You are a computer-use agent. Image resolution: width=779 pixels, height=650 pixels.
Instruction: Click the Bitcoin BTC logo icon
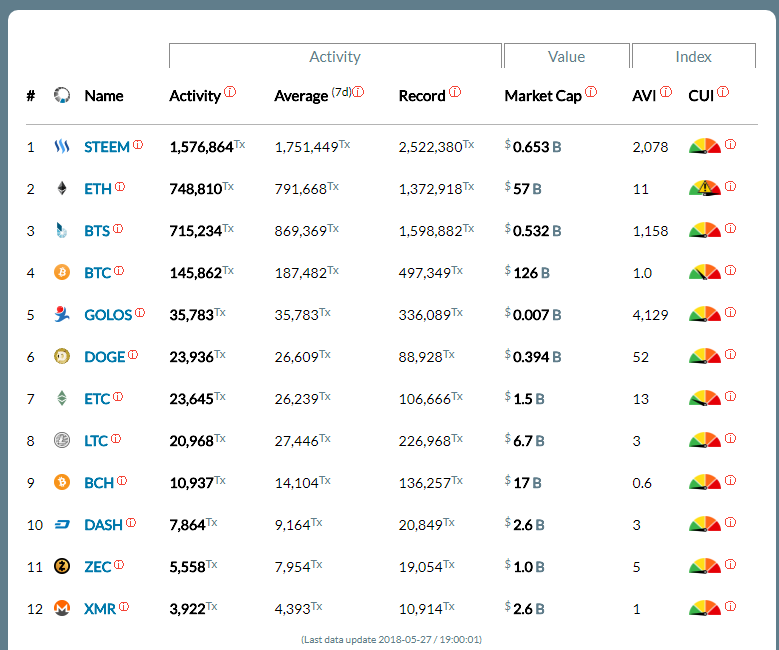[62, 272]
